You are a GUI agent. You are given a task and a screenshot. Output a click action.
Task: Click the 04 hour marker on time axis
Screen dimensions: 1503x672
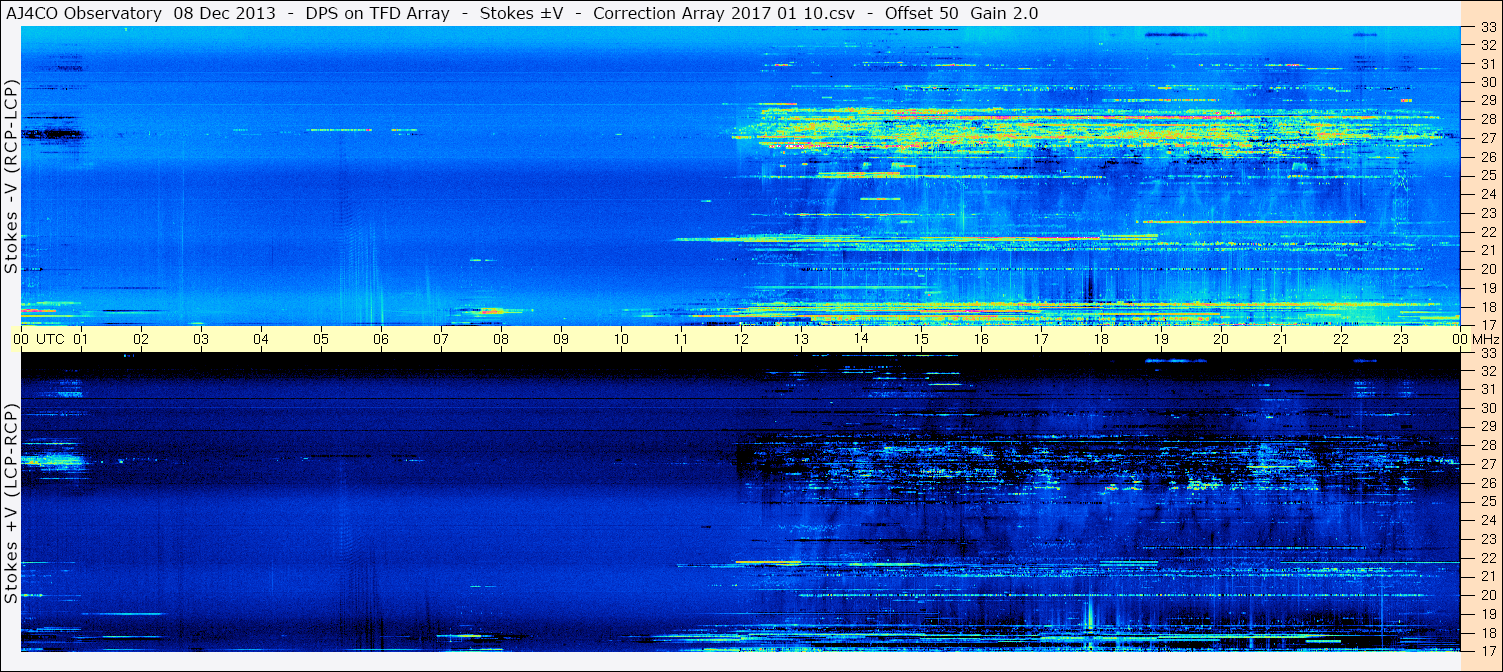click(x=261, y=339)
